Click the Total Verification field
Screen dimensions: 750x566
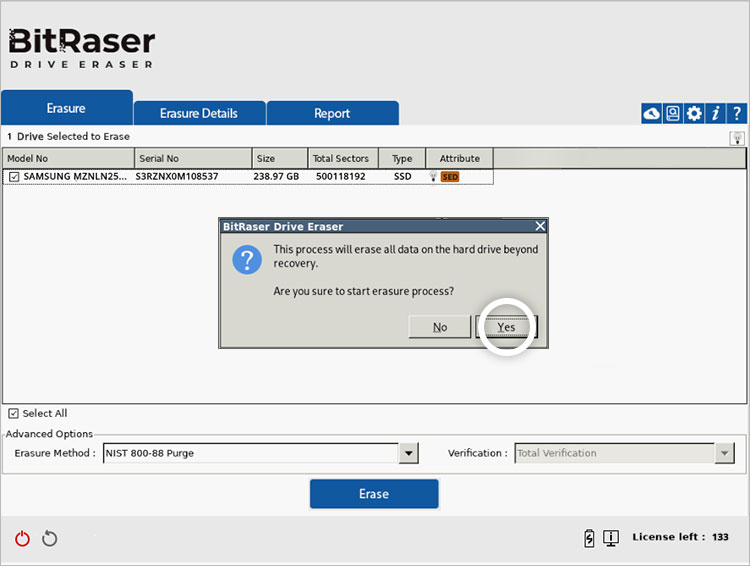tap(615, 453)
